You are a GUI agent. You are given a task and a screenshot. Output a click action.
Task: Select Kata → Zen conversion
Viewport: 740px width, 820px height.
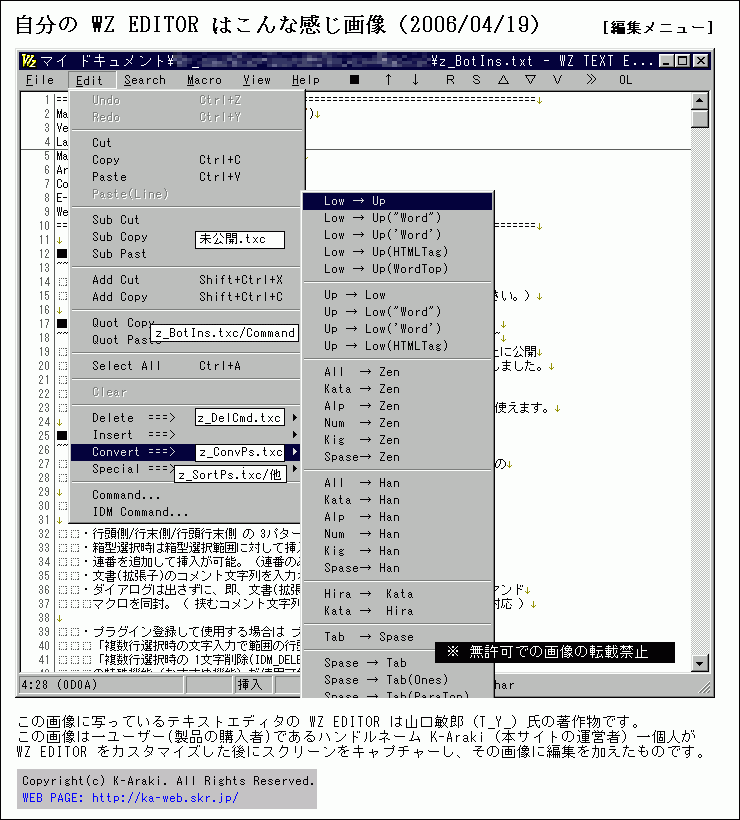[397, 389]
